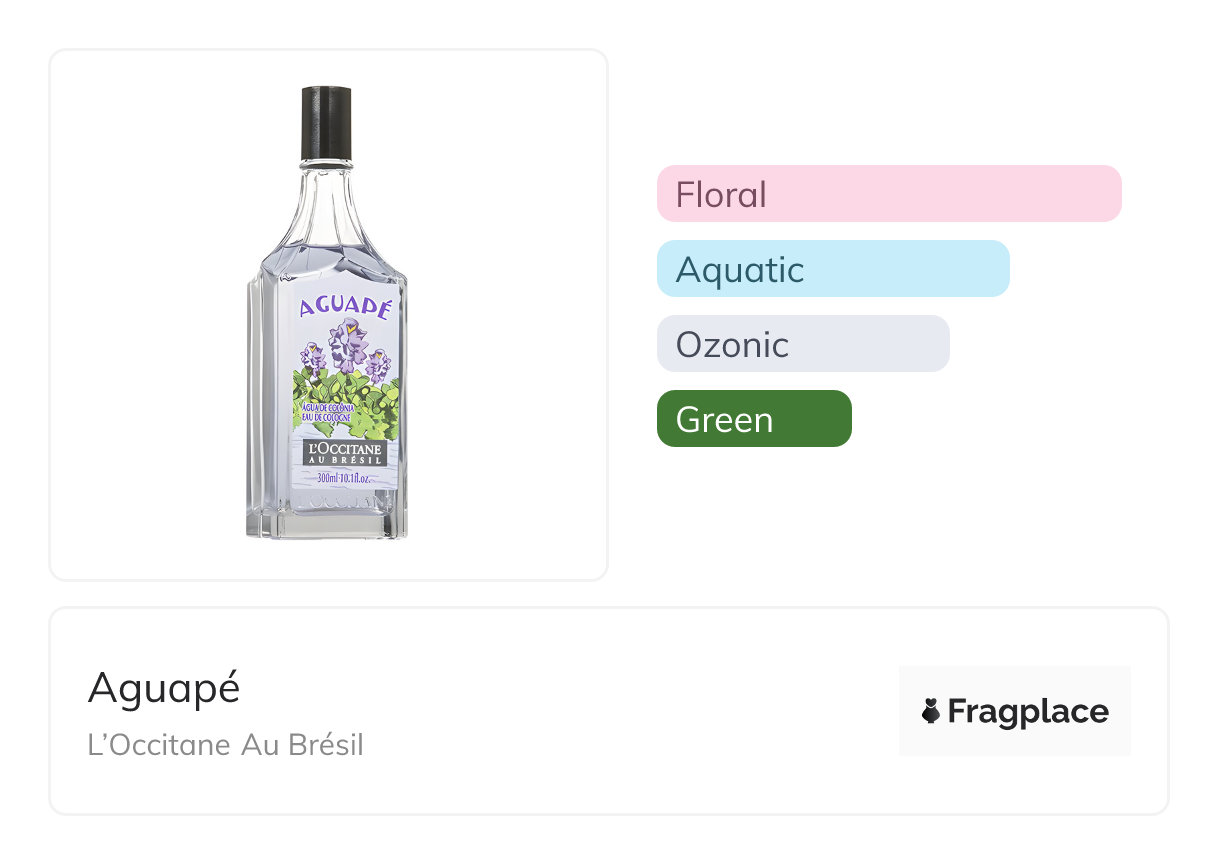Click the Aguapé fragrance title

coord(164,688)
